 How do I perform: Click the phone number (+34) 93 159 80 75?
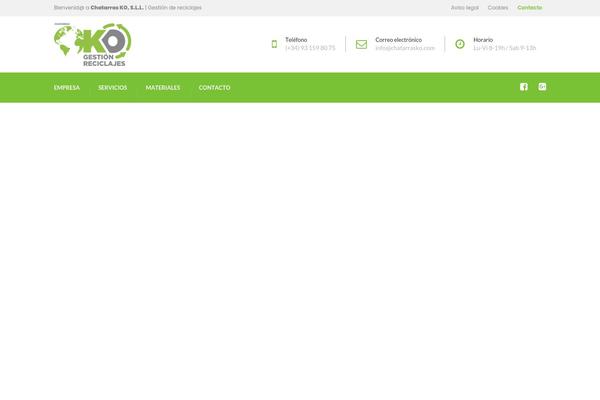(310, 48)
